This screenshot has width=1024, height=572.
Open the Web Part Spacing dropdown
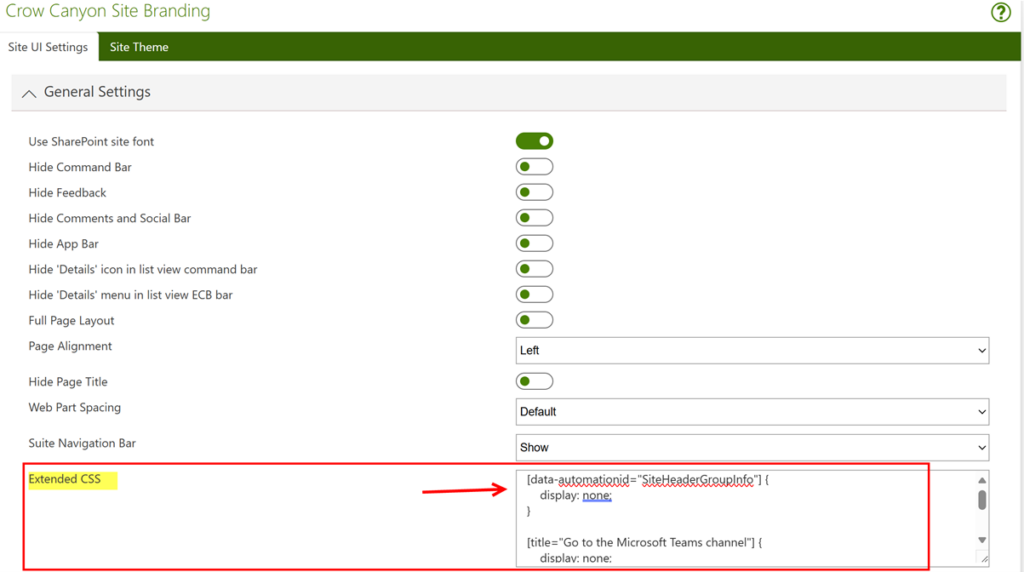click(752, 412)
